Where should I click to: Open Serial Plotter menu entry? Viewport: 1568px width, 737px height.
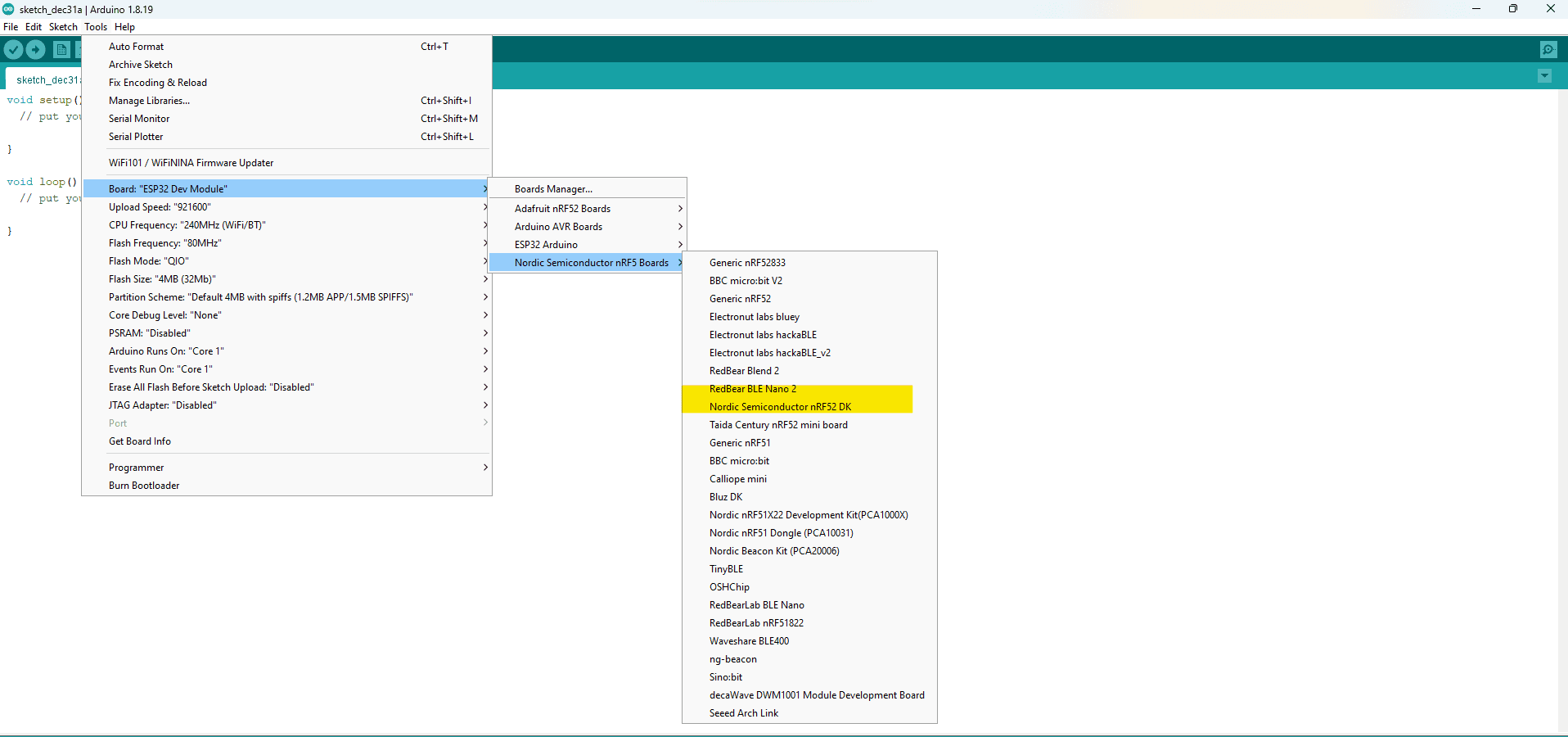pyautogui.click(x=286, y=137)
